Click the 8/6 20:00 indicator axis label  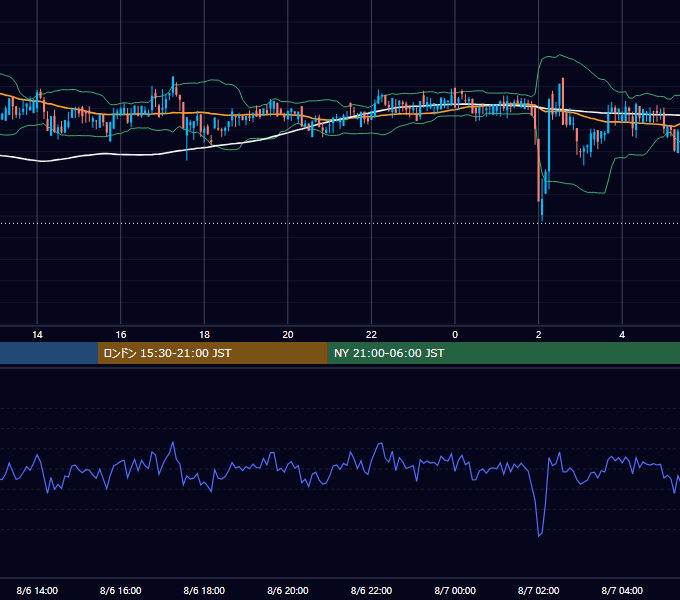click(x=288, y=590)
